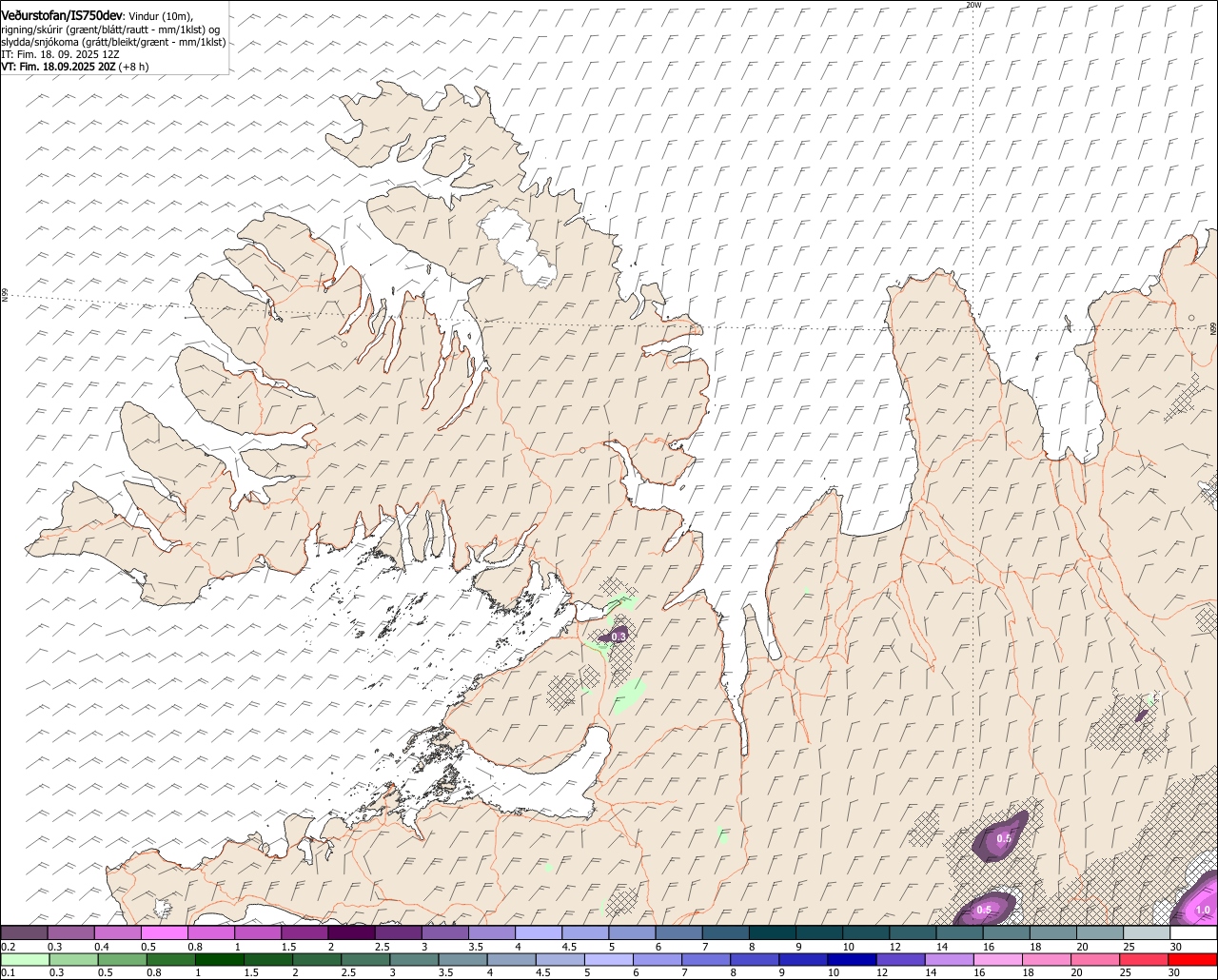Select bottom-row green swatch between 0.8 and 1
The width and height of the screenshot is (1218, 980).
coord(170,959)
